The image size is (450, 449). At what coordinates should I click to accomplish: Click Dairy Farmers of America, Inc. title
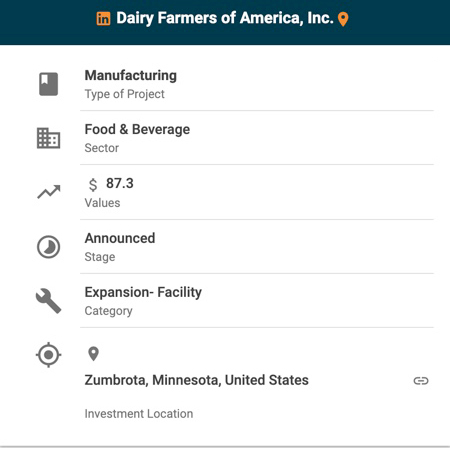pos(225,18)
